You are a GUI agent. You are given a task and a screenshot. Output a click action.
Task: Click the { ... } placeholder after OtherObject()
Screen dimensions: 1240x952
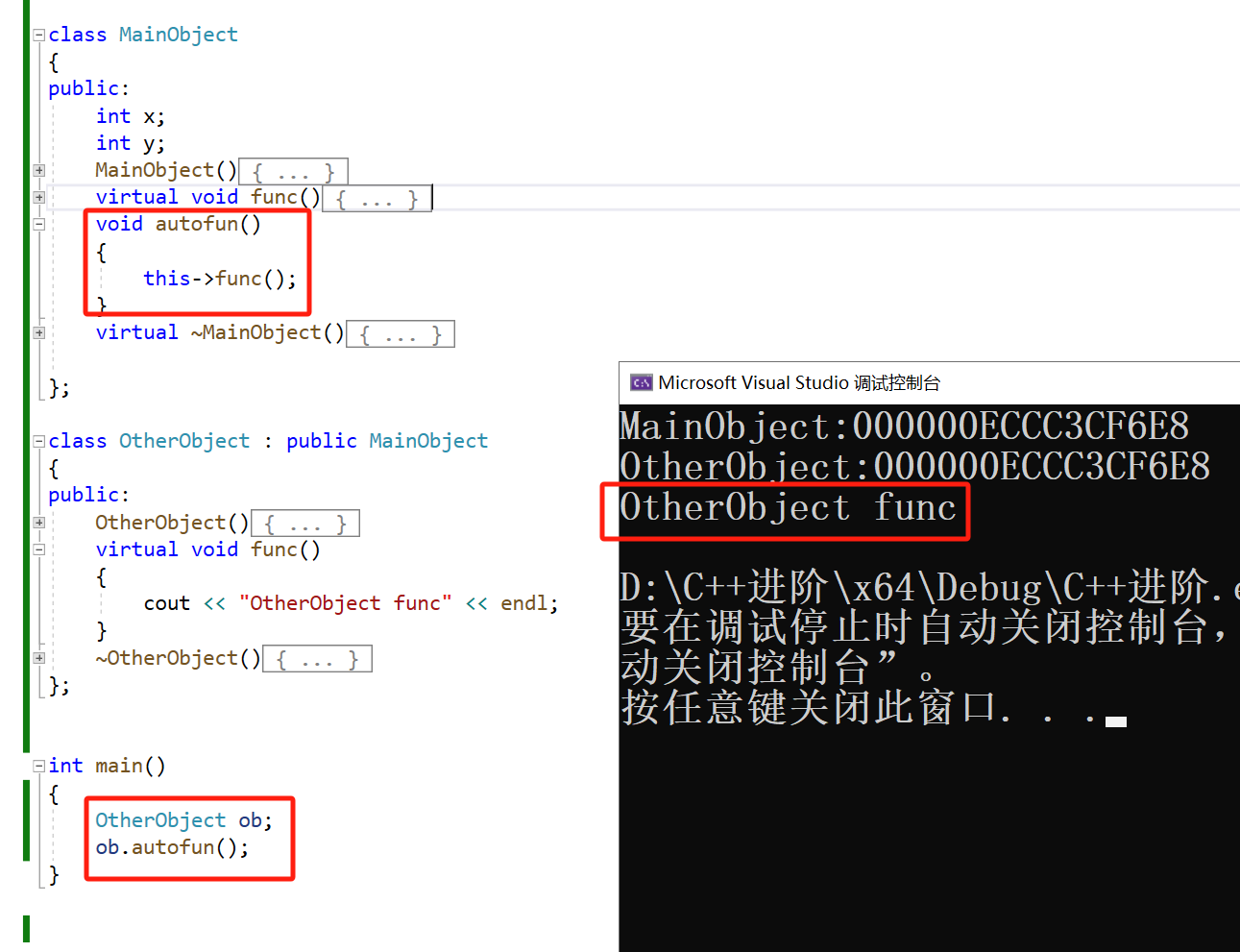305,524
